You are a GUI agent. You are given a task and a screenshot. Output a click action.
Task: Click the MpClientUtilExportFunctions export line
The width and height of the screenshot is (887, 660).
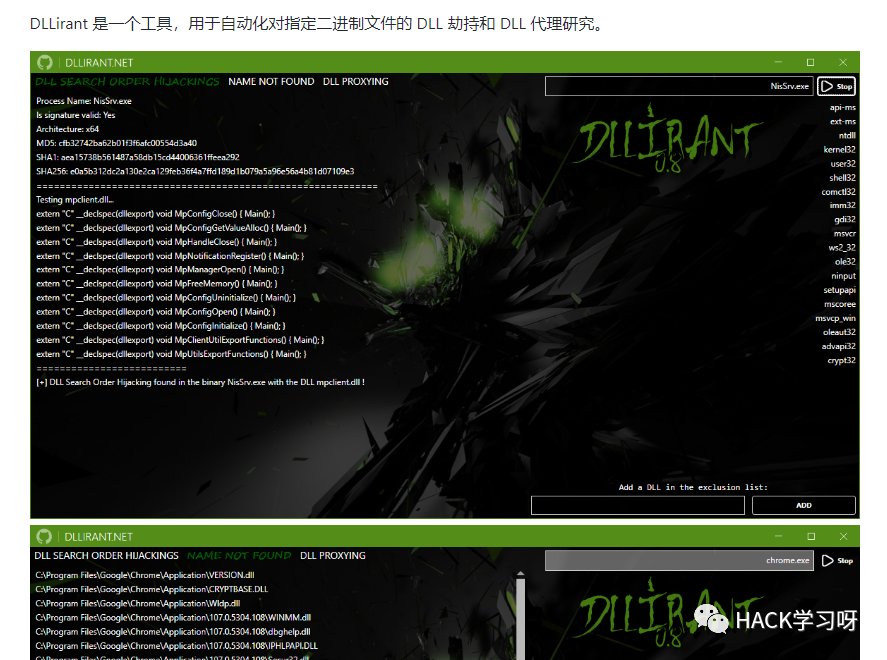(180, 340)
